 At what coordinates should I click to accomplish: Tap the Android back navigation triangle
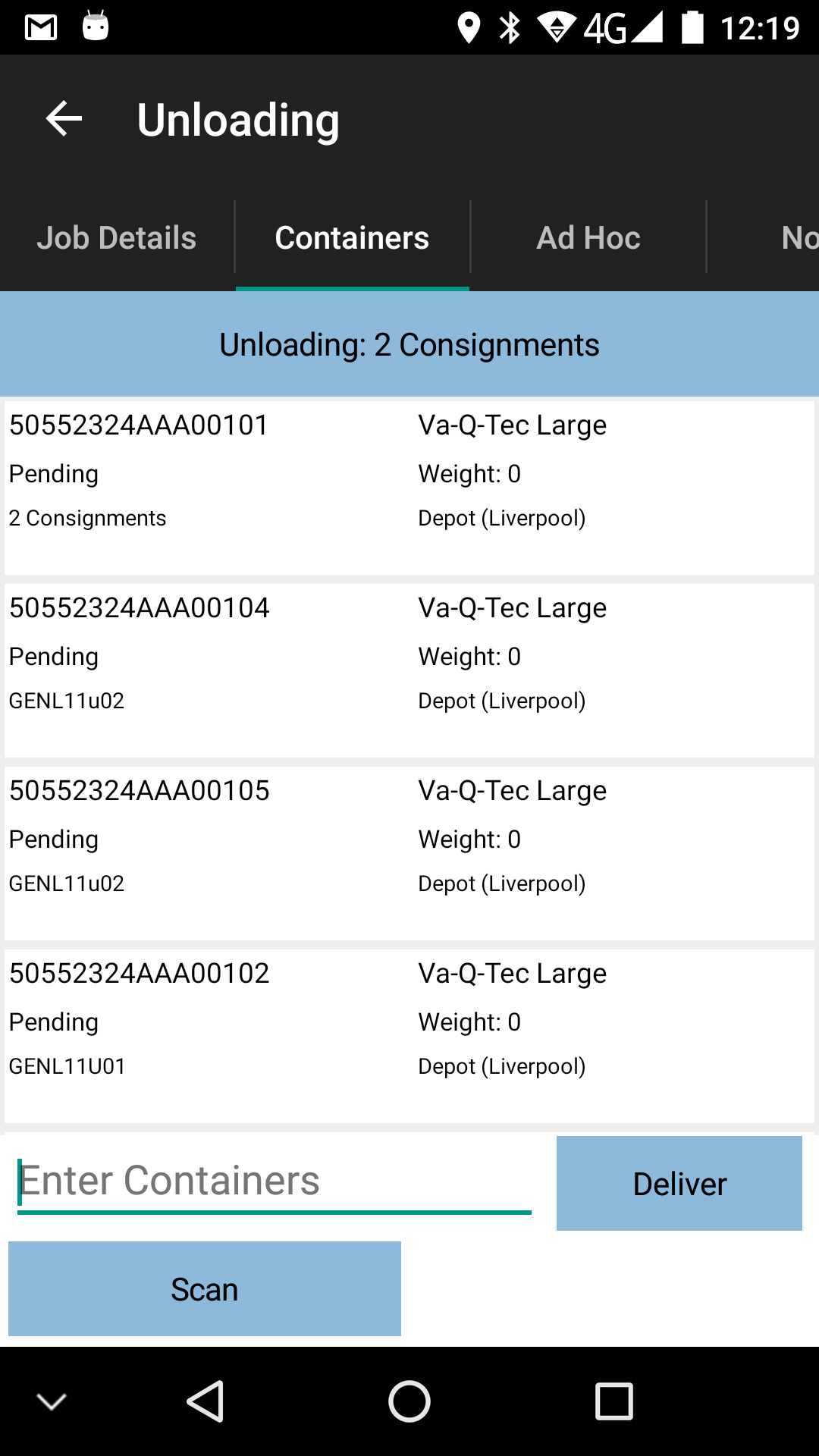pyautogui.click(x=205, y=1401)
